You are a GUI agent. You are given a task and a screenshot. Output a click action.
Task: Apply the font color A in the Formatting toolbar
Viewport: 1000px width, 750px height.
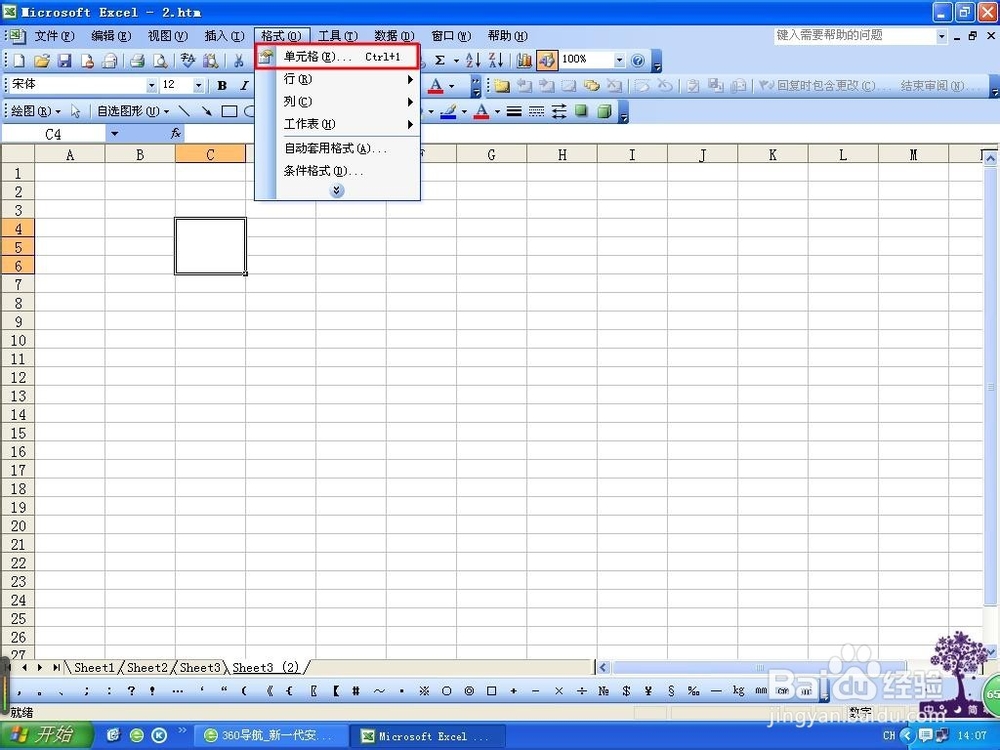coord(436,85)
